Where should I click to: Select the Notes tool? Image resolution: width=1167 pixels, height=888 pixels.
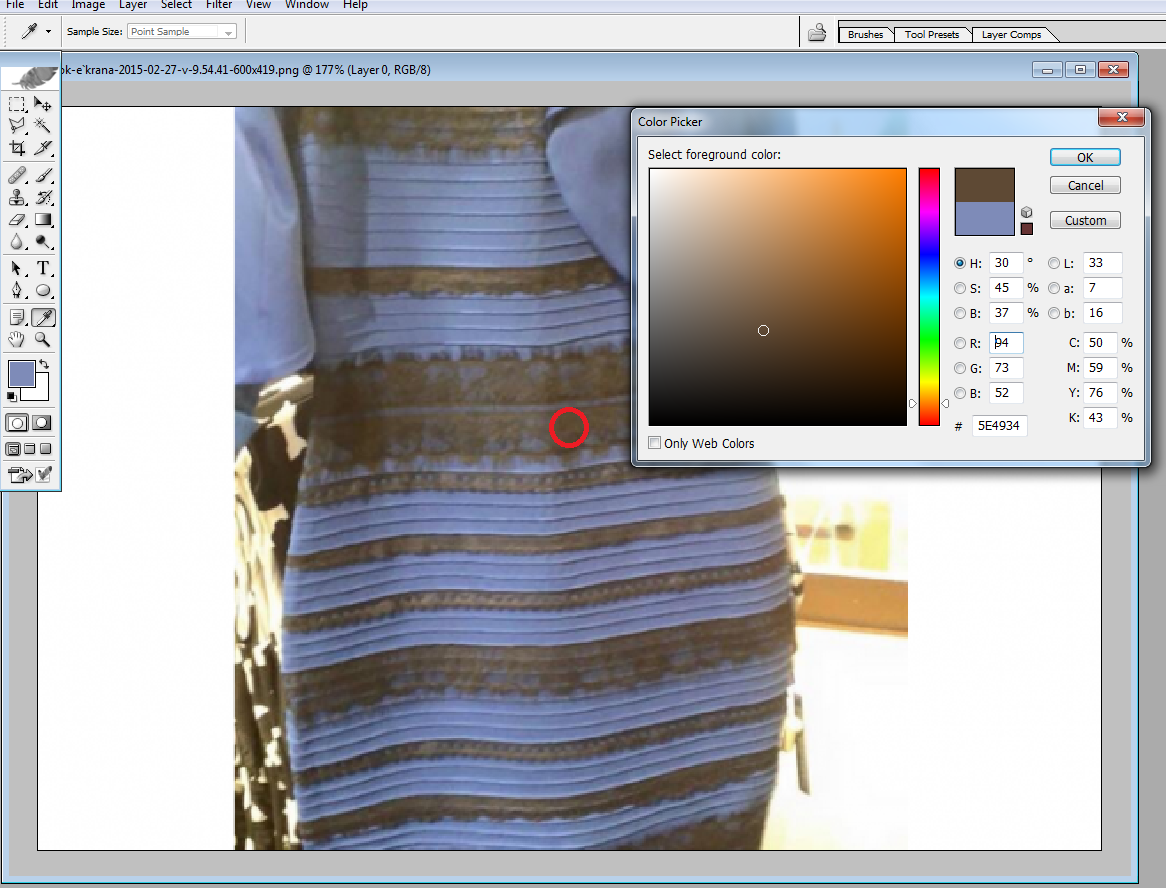(x=17, y=318)
